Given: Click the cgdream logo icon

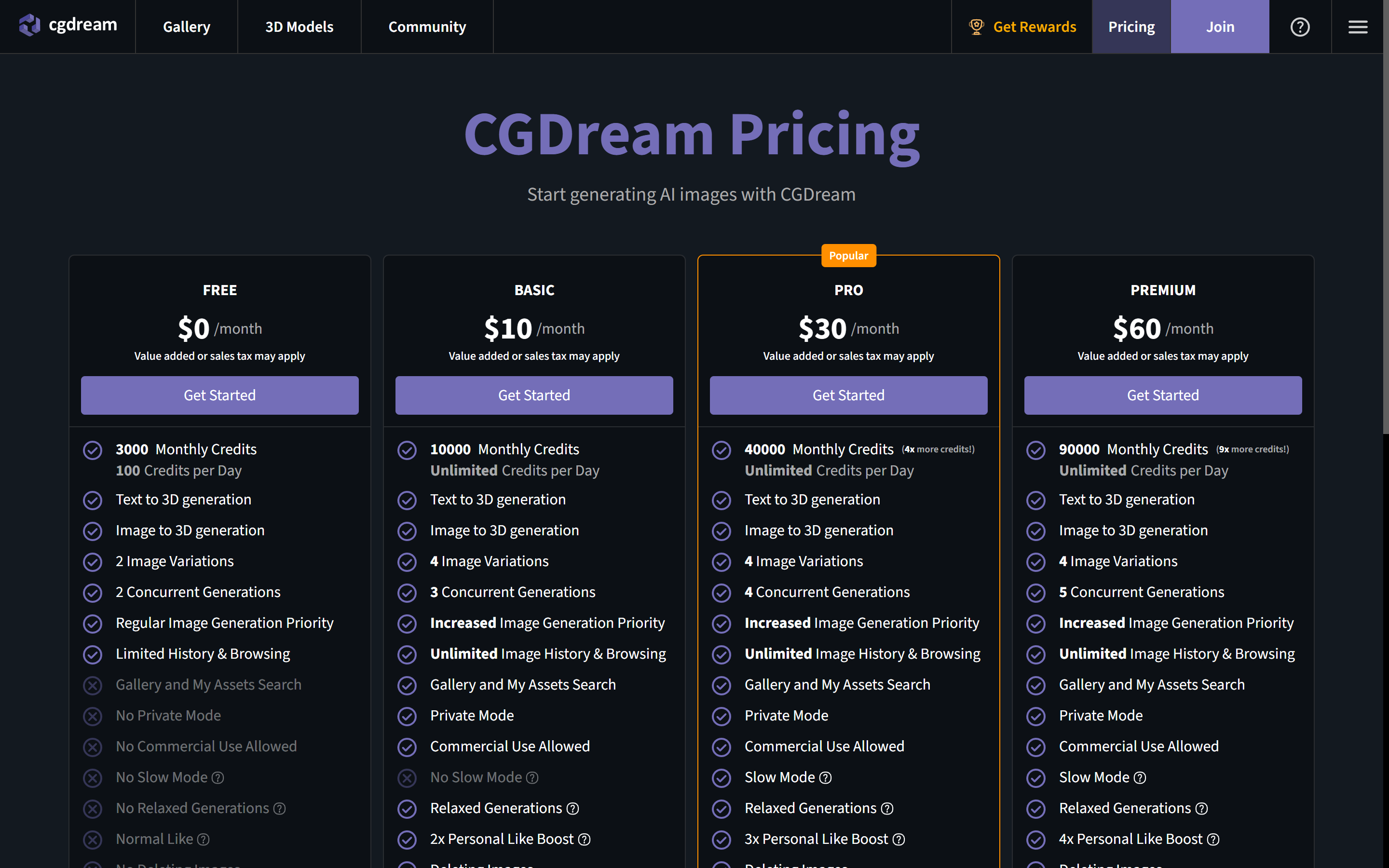Looking at the screenshot, I should coord(29,26).
